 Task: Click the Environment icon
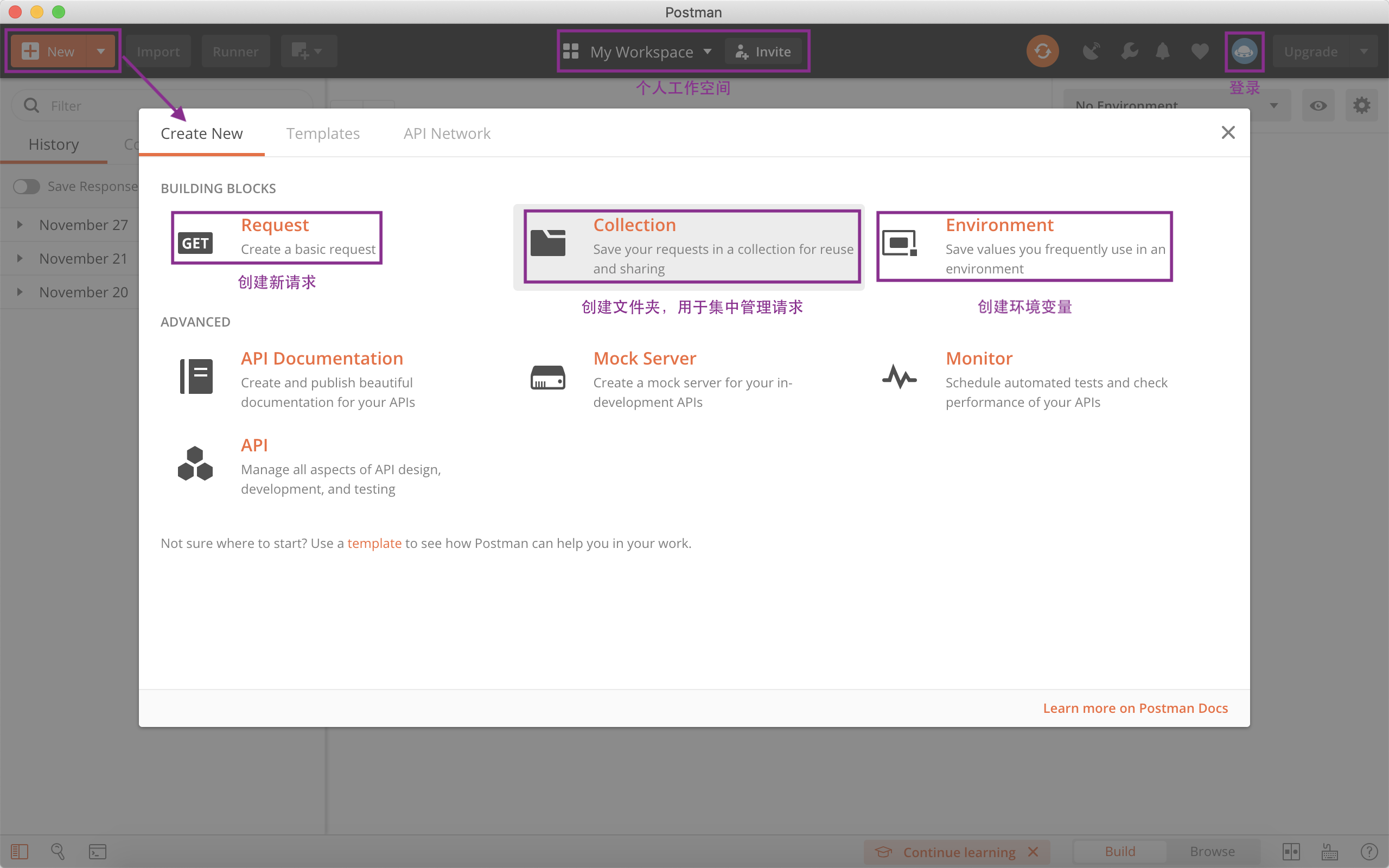click(900, 243)
